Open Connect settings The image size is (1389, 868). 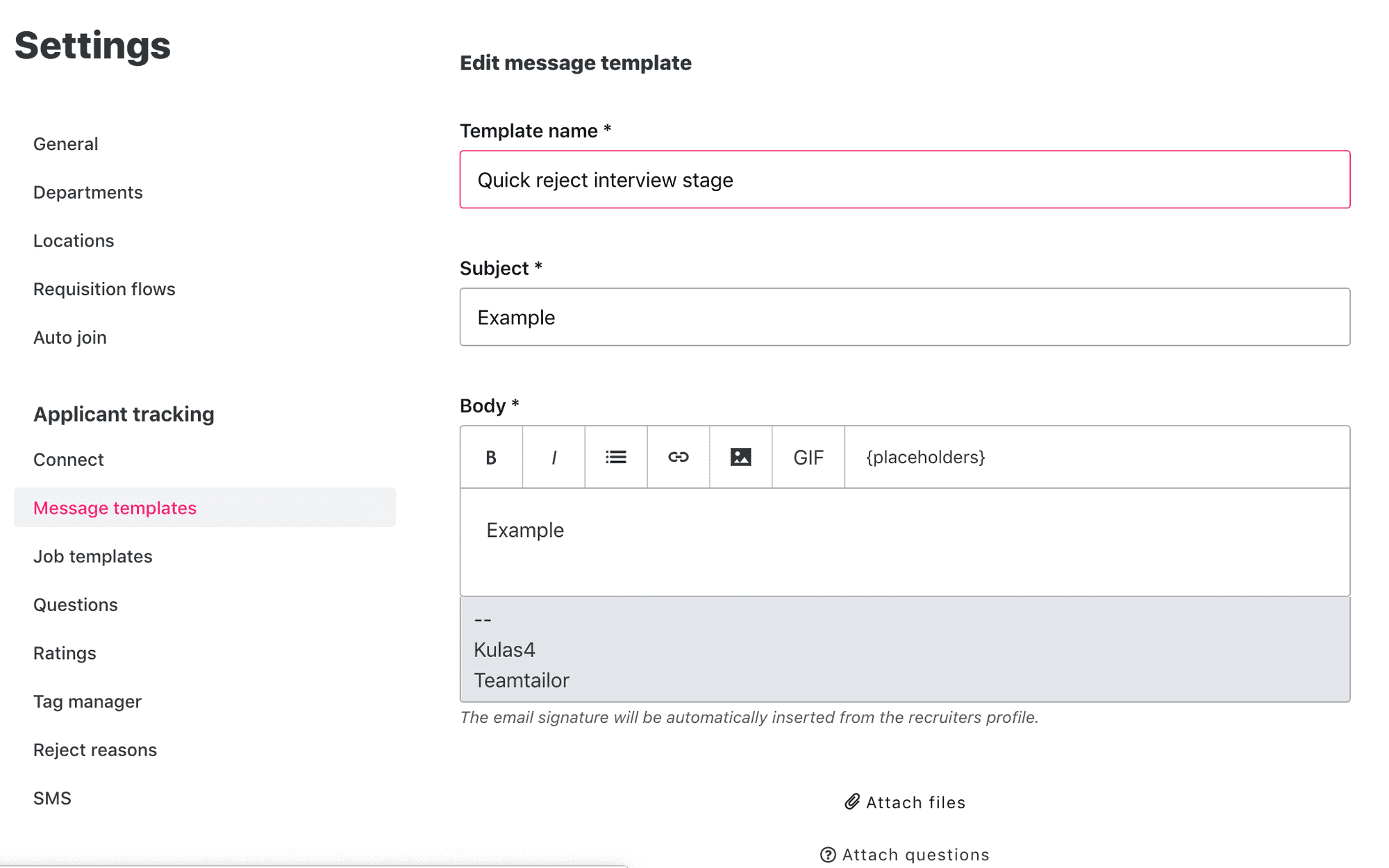pyautogui.click(x=69, y=460)
